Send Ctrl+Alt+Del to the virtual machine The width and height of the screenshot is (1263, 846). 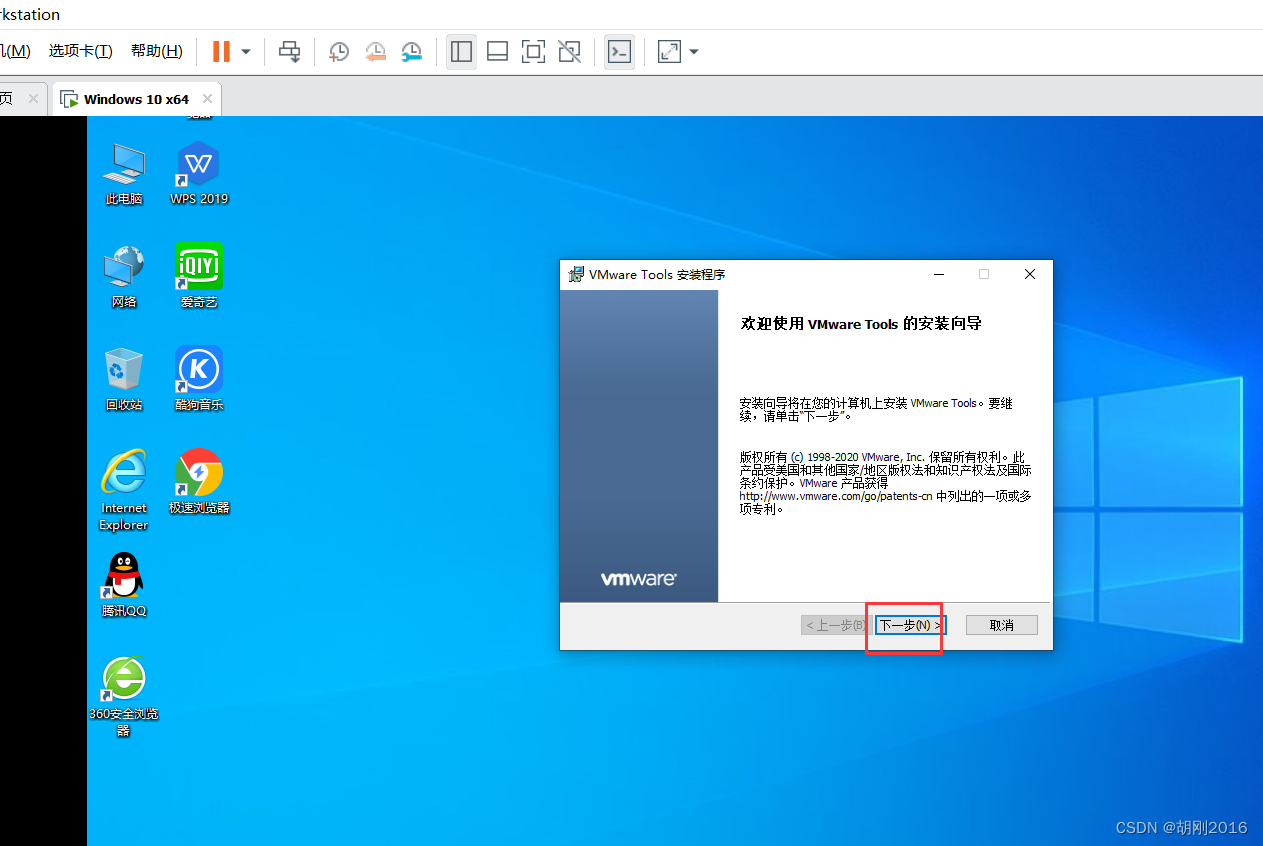point(289,51)
